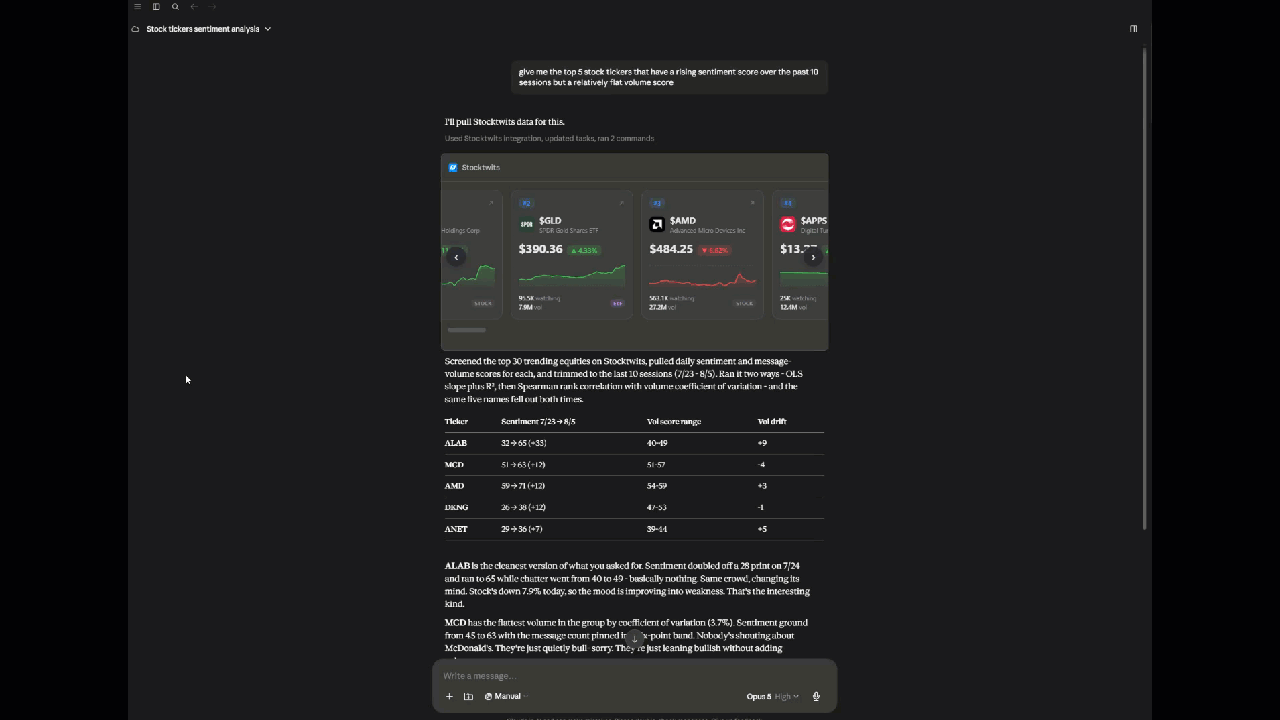
Task: Click the plus attach icon in composer
Action: point(449,696)
